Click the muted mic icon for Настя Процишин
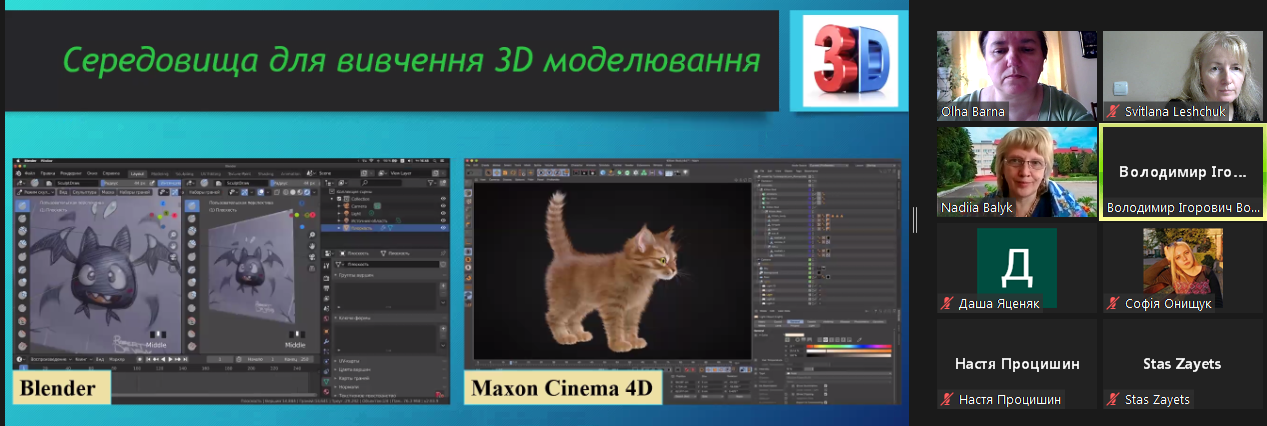Image resolution: width=1267 pixels, height=426 pixels. click(x=946, y=400)
